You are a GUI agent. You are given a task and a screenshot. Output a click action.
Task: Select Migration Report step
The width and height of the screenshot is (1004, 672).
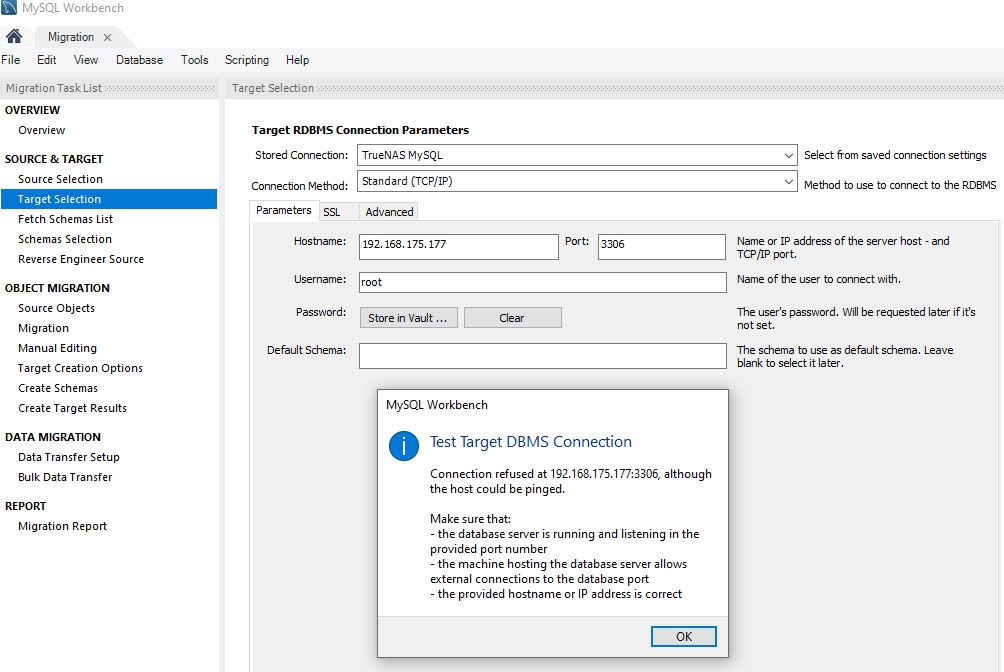pyautogui.click(x=62, y=526)
